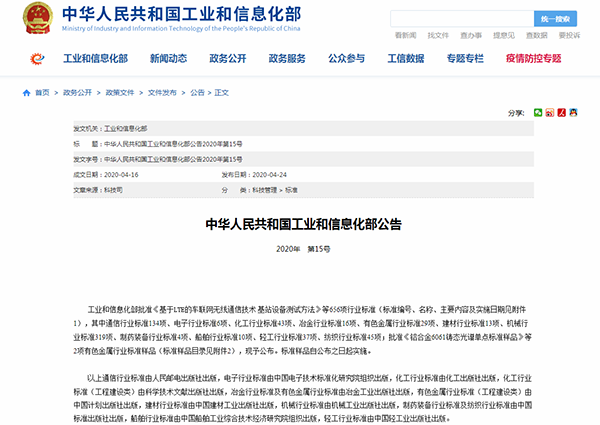Viewport: 600px width, 425px height.
Task: Open 疫情防控专题 red menu item
Action: [x=533, y=59]
